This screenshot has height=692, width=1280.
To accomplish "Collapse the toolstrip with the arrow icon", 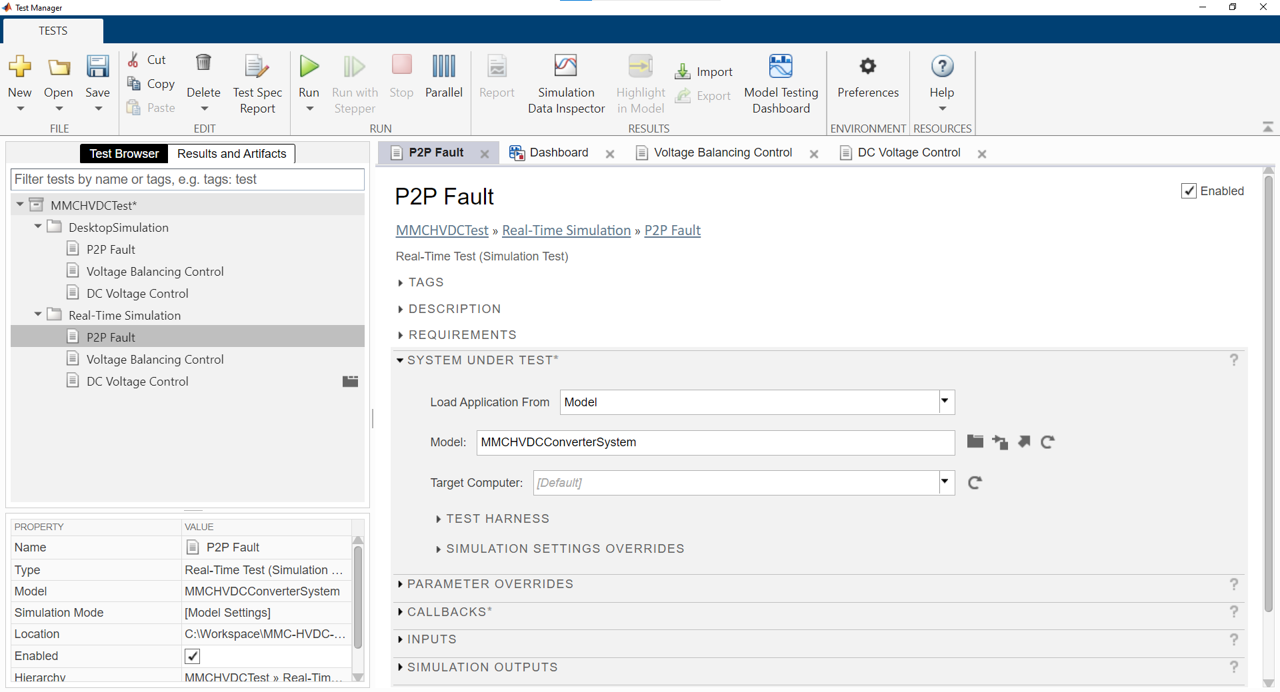I will (x=1268, y=127).
